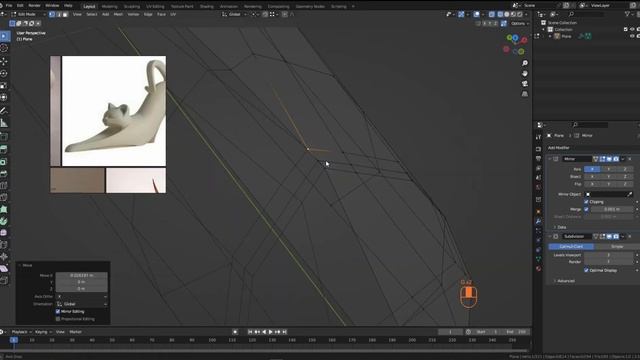The image size is (640, 360).
Task: Select the Transform tool in the left toolbar
Action: pos(4,98)
